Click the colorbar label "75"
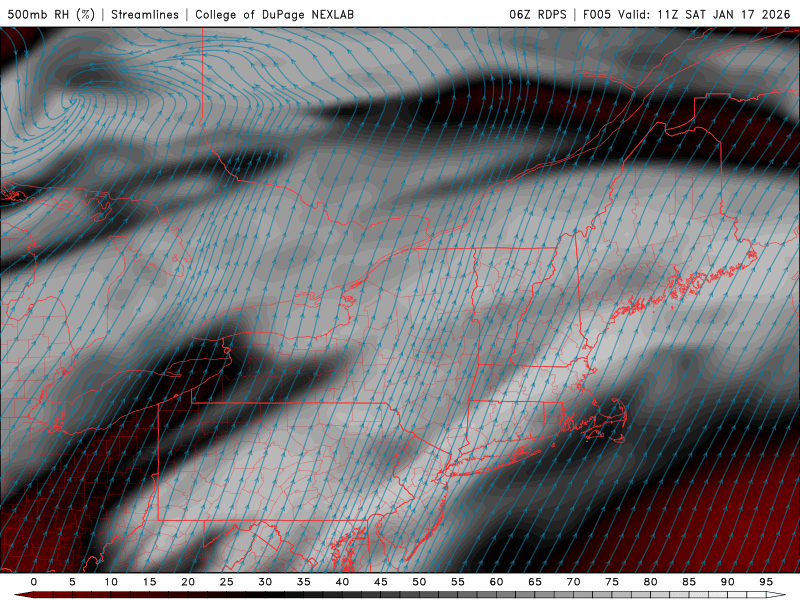The image size is (800, 600). [612, 582]
